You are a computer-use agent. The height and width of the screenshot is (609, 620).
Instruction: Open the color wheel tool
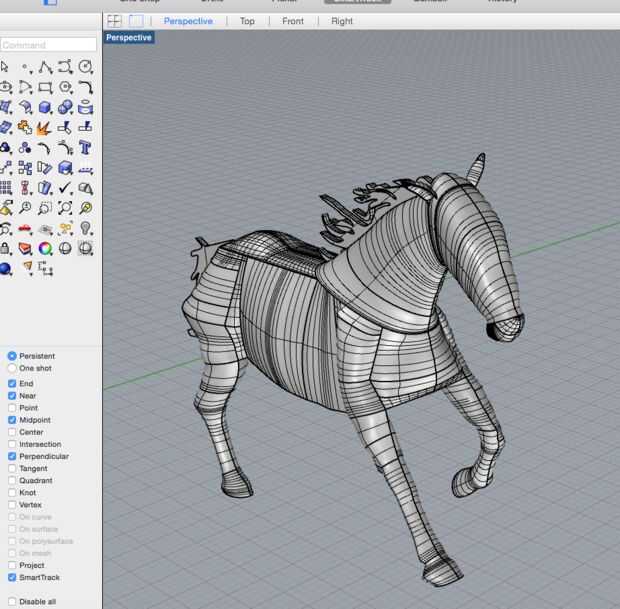pos(46,247)
